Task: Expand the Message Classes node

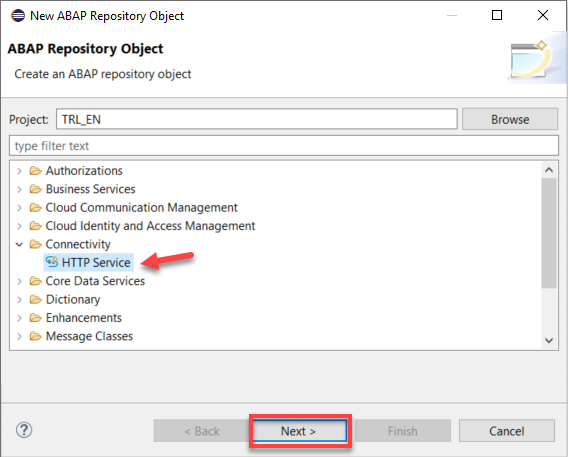Action: pyautogui.click(x=20, y=337)
